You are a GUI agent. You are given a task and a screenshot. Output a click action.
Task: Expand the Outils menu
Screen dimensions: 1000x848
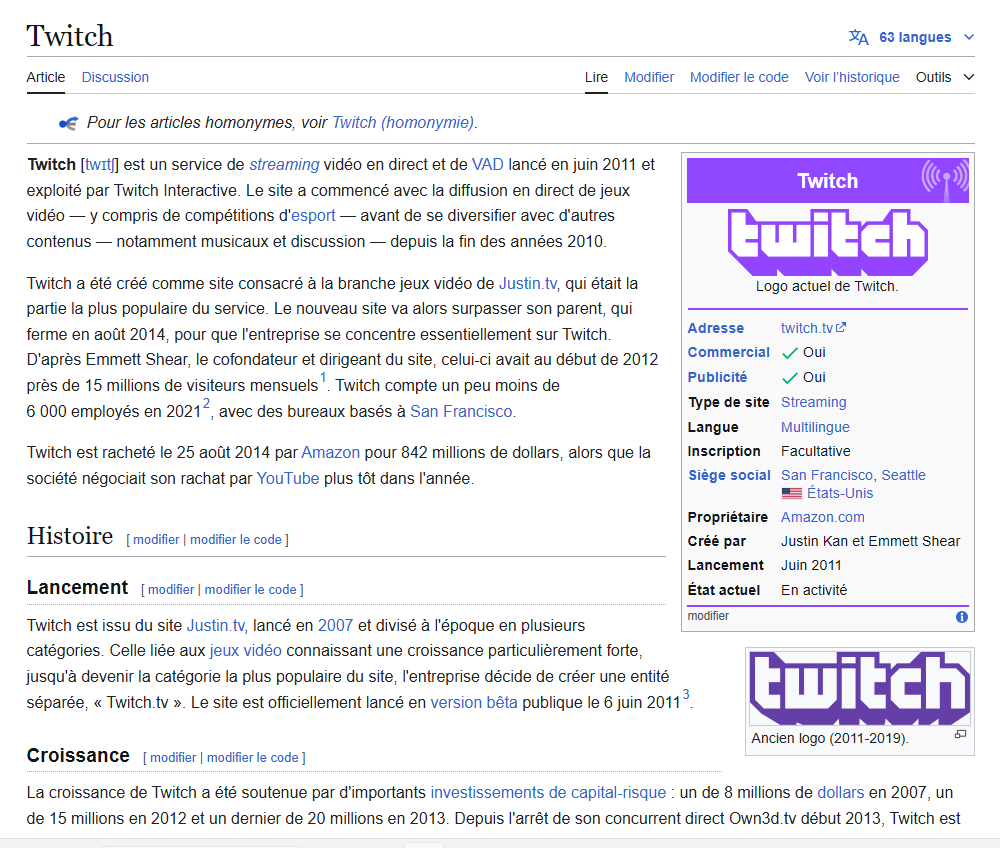point(945,77)
